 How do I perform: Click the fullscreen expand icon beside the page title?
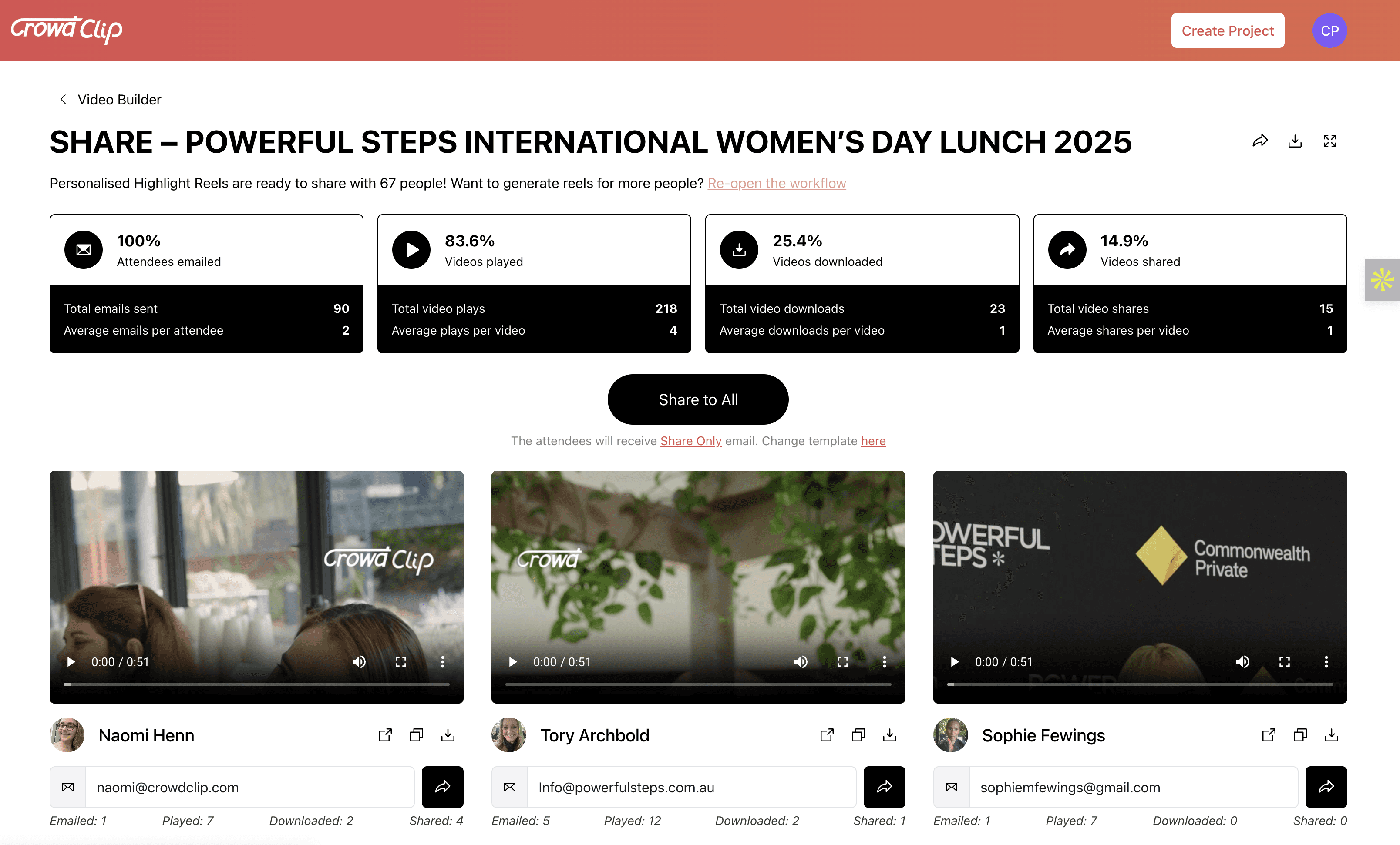(1329, 141)
